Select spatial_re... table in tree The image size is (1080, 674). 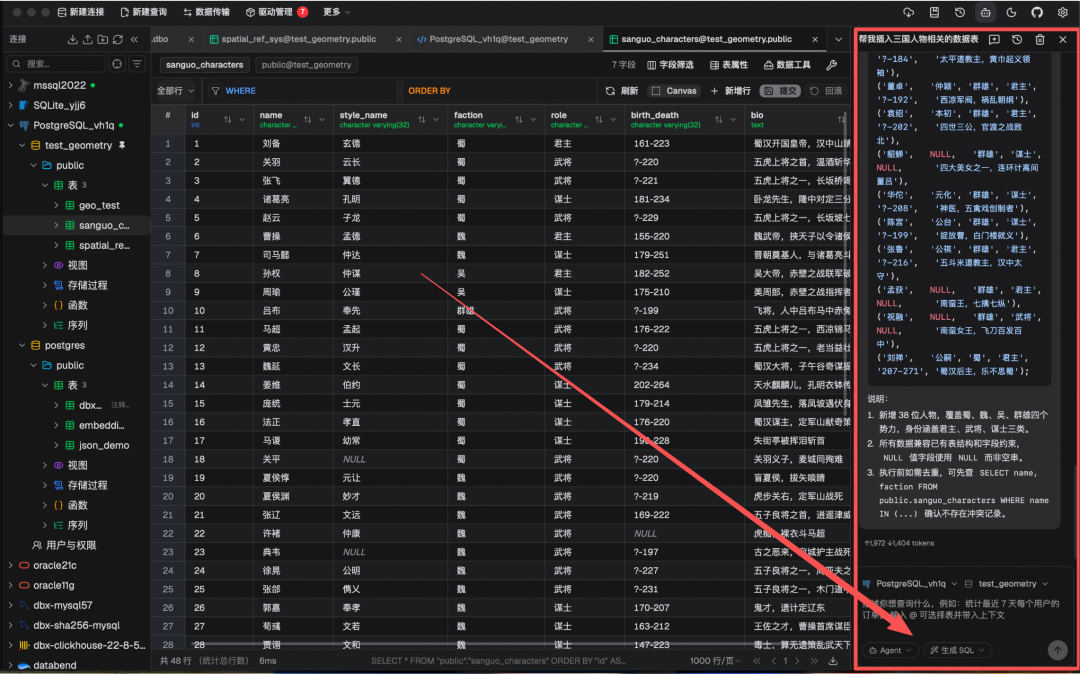104,245
